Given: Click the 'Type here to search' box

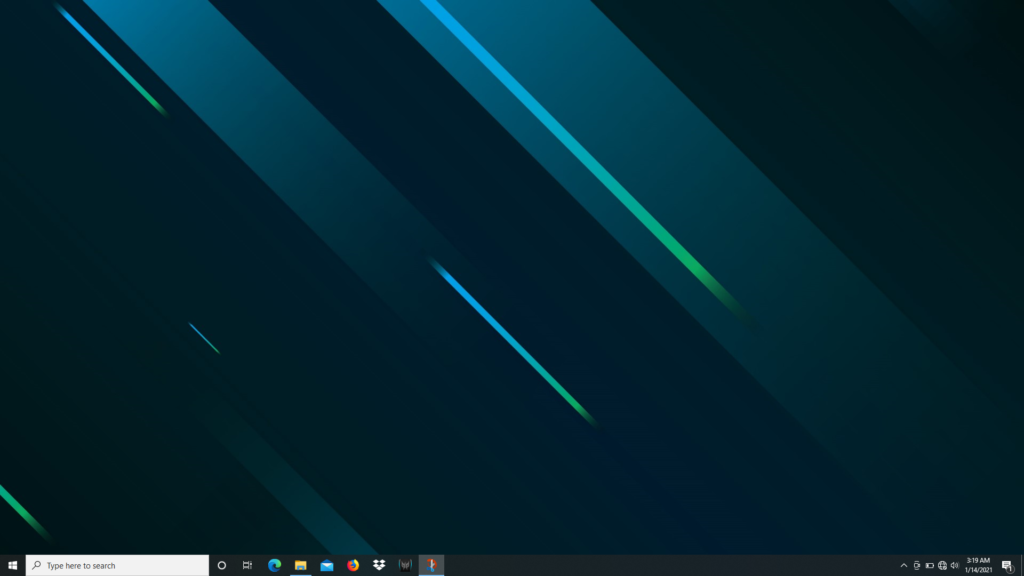Looking at the screenshot, I should pyautogui.click(x=118, y=566).
